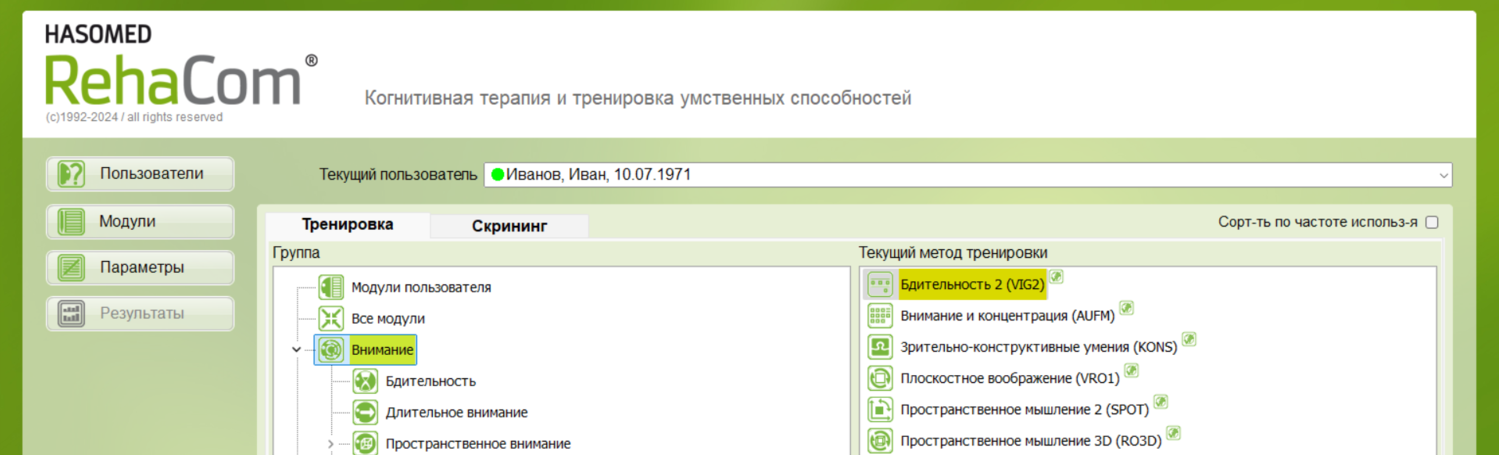Select the Тренировка tab
The image size is (1499, 455).
(347, 225)
